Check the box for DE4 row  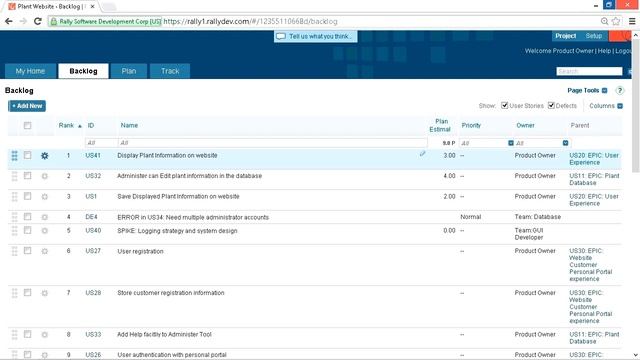coord(27,217)
